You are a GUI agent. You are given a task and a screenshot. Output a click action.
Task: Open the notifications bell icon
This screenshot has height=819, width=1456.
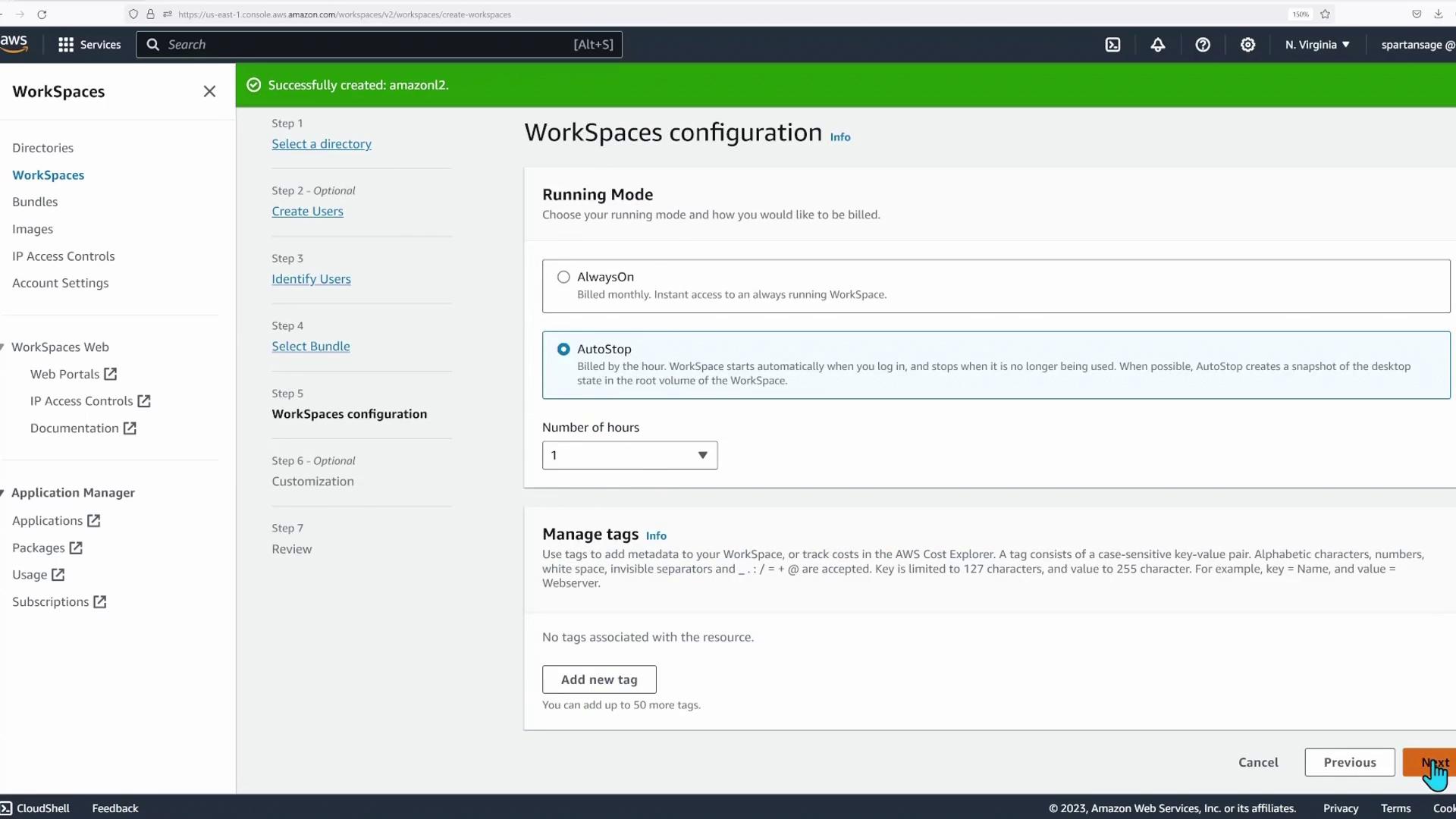click(x=1157, y=45)
